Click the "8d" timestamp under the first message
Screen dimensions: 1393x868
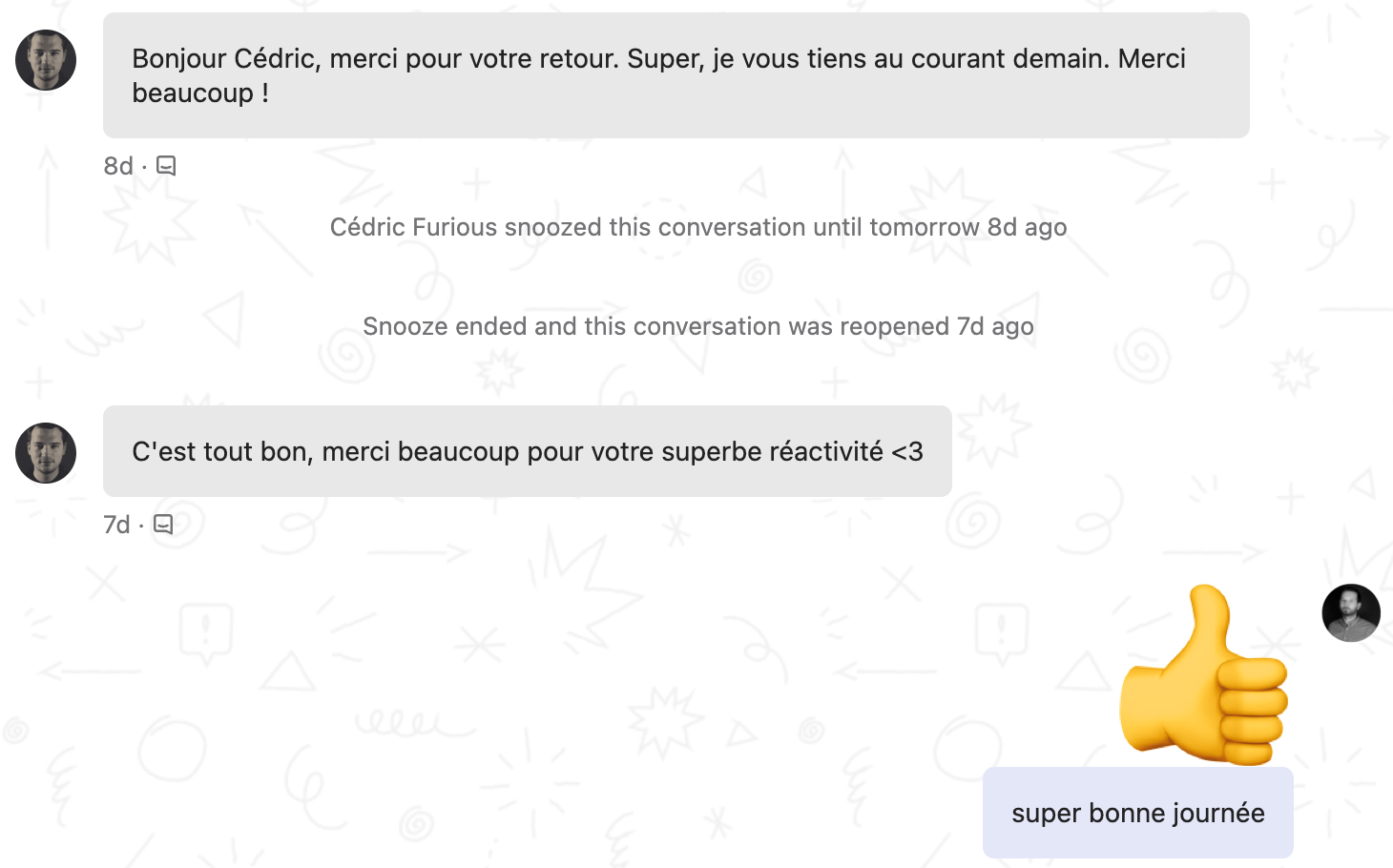point(118,166)
